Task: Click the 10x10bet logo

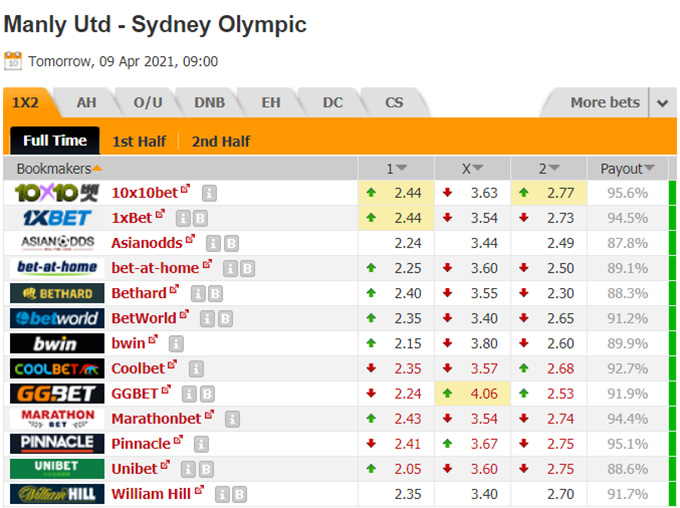Action: pyautogui.click(x=57, y=193)
